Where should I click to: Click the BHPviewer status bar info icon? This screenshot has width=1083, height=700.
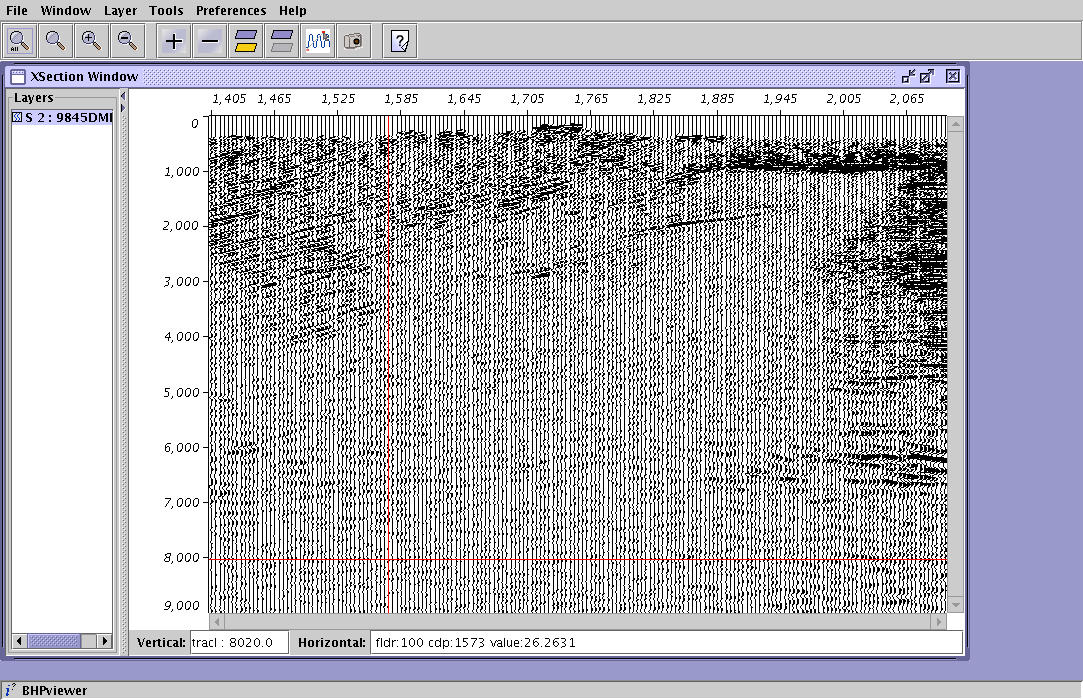point(10,690)
